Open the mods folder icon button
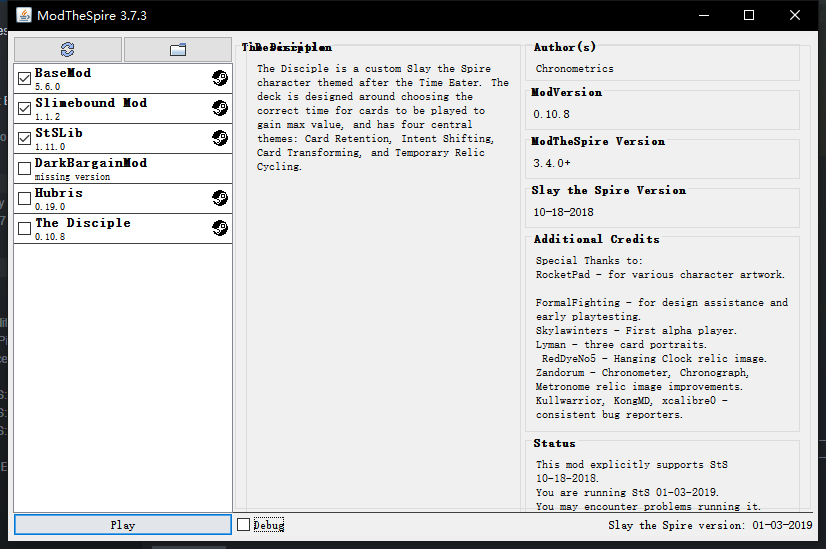The height and width of the screenshot is (549, 826). click(x=178, y=50)
